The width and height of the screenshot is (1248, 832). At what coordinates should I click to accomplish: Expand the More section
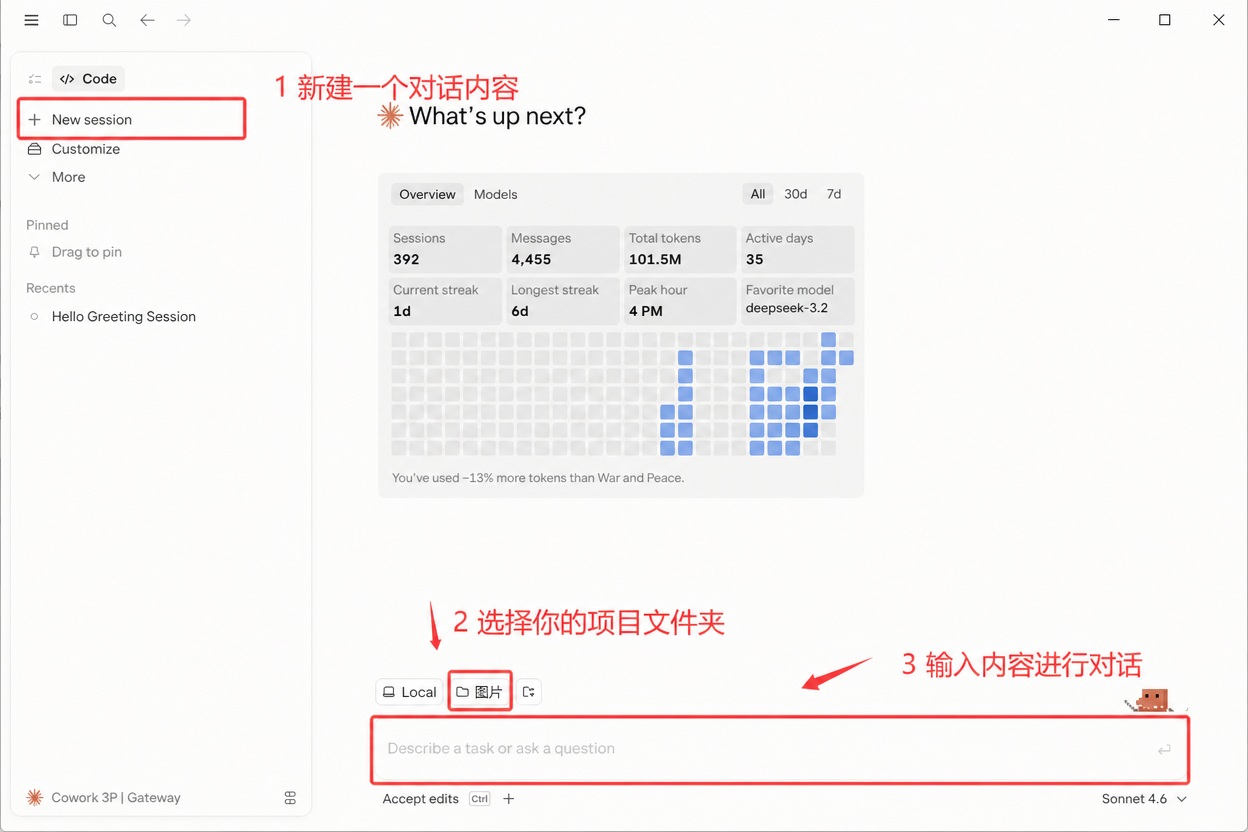(56, 177)
